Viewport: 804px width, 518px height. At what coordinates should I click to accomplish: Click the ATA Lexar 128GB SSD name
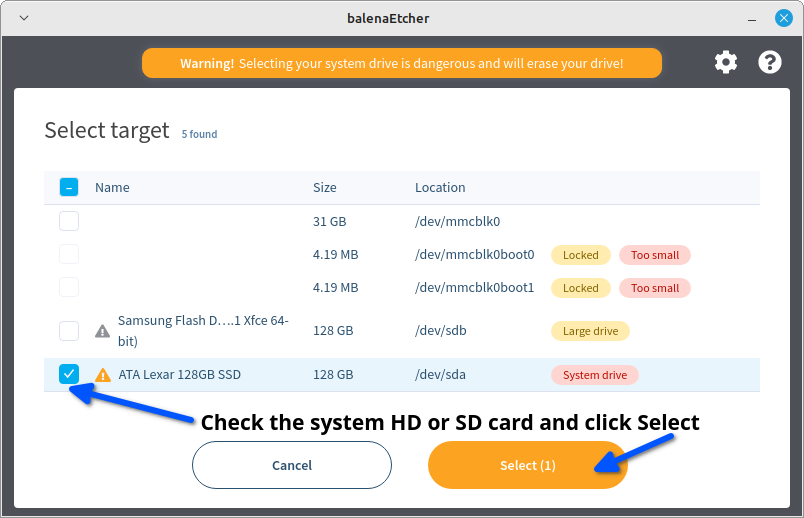click(179, 375)
